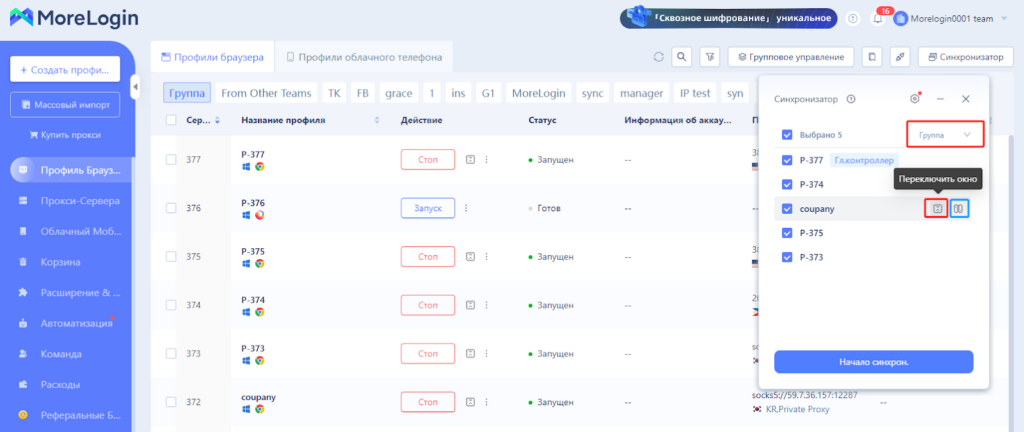The image size is (1024, 432).
Task: Click the search magnifier icon in toolbar
Action: pyautogui.click(x=683, y=57)
